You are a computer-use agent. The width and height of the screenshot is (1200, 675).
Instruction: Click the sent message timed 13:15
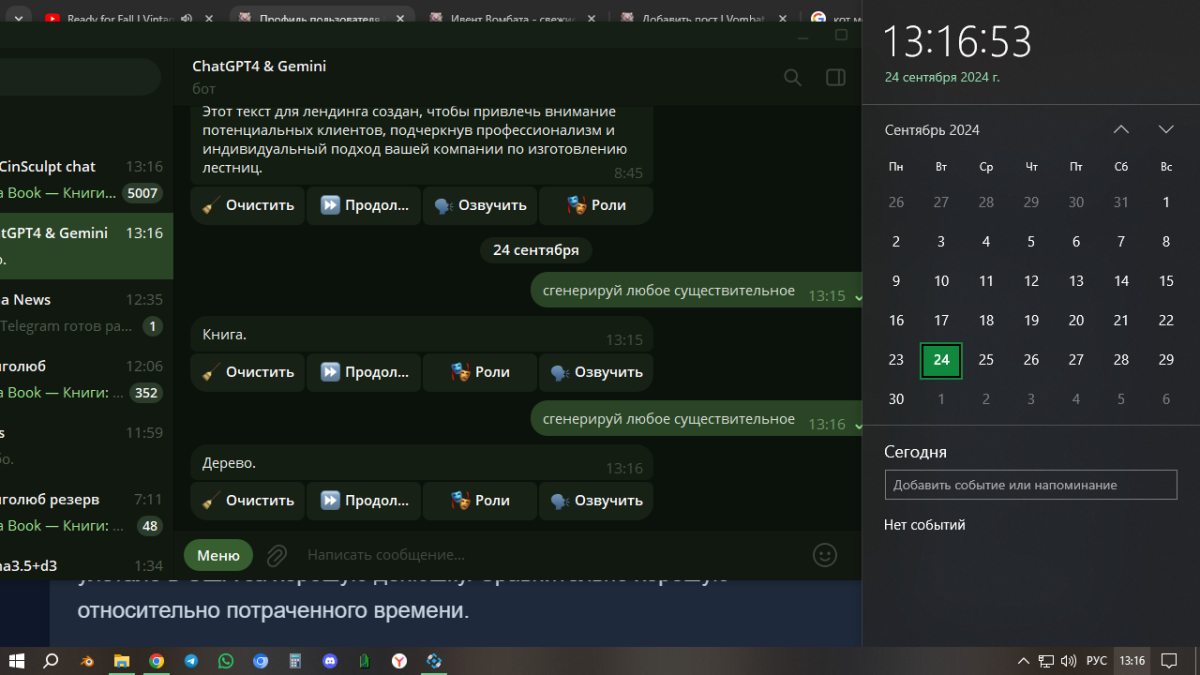pos(697,291)
